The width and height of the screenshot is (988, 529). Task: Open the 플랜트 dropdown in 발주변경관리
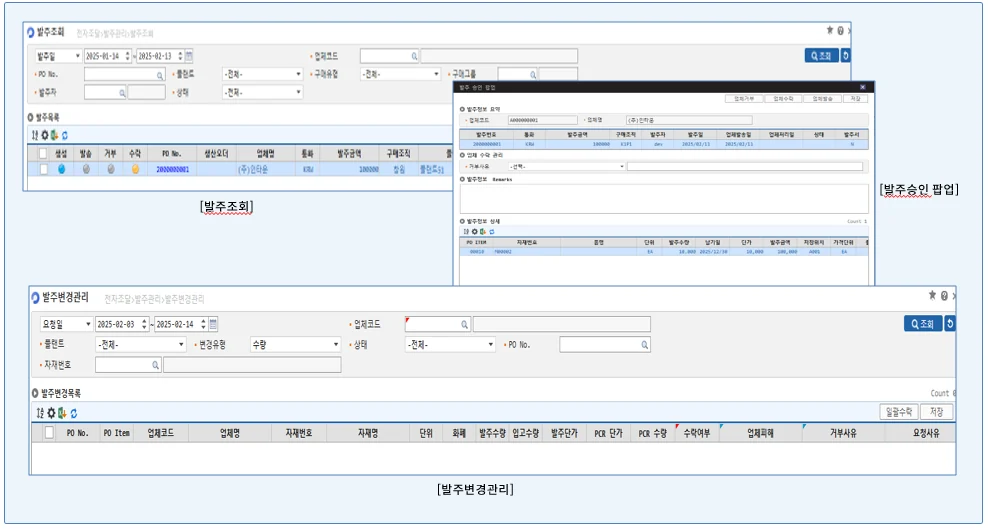[x=141, y=344]
